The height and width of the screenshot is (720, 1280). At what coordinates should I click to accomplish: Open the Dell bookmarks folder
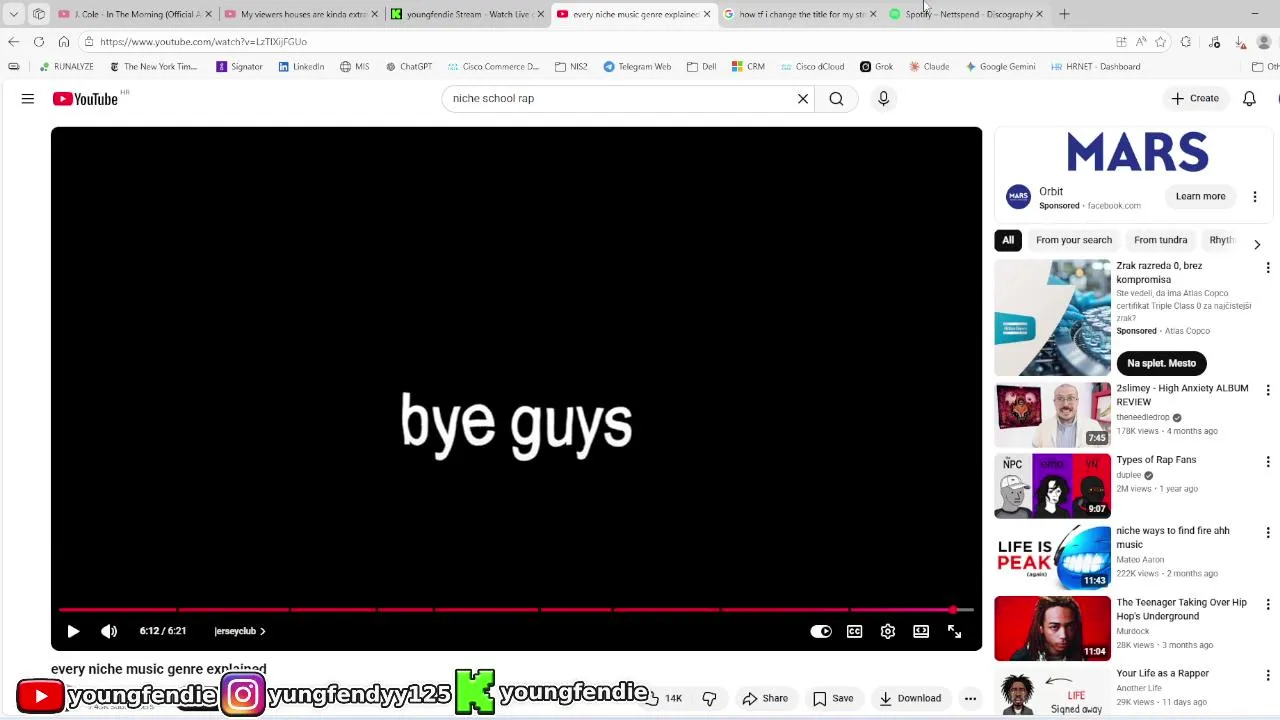point(701,67)
